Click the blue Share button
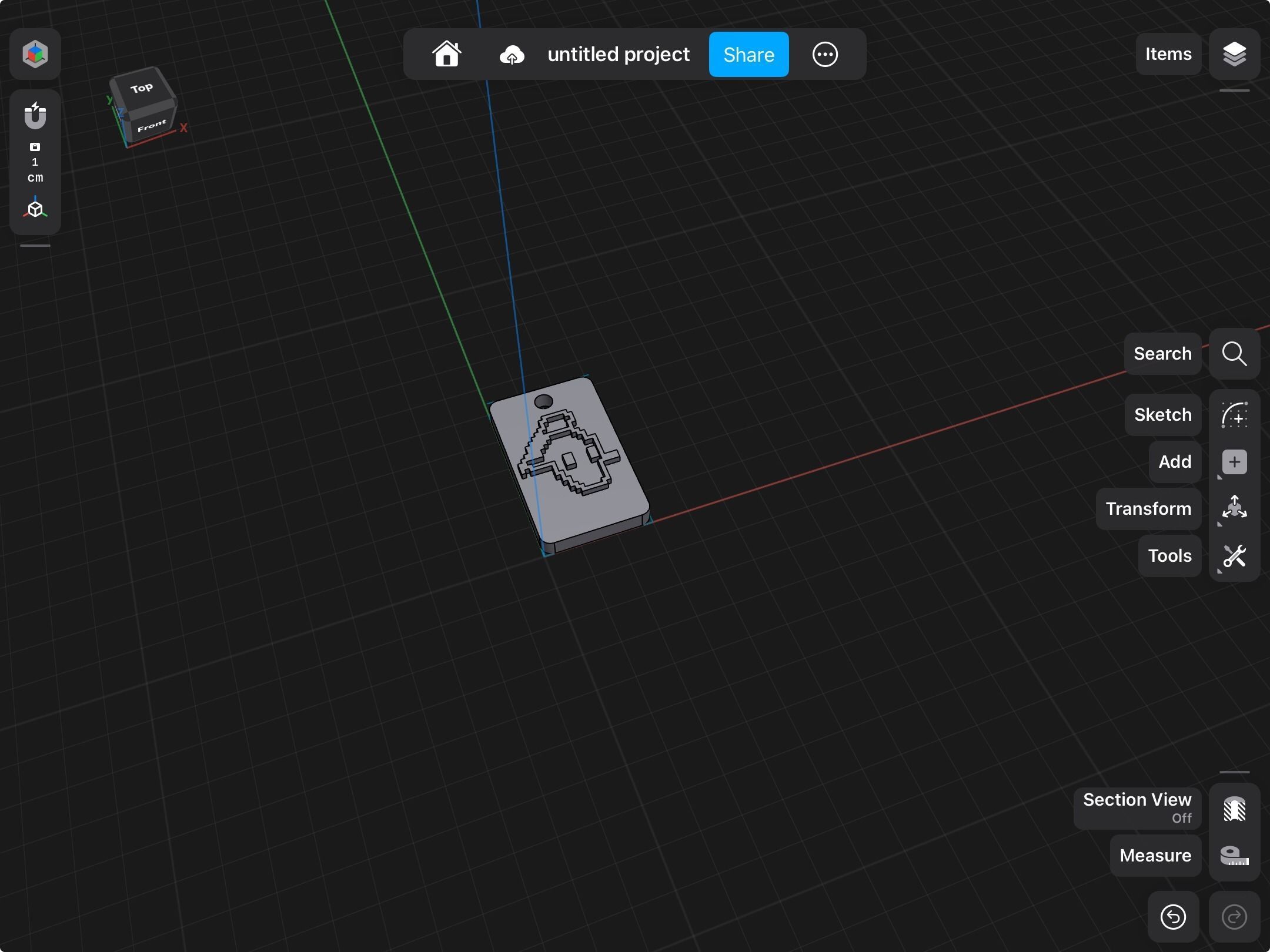The width and height of the screenshot is (1270, 952). (x=748, y=54)
